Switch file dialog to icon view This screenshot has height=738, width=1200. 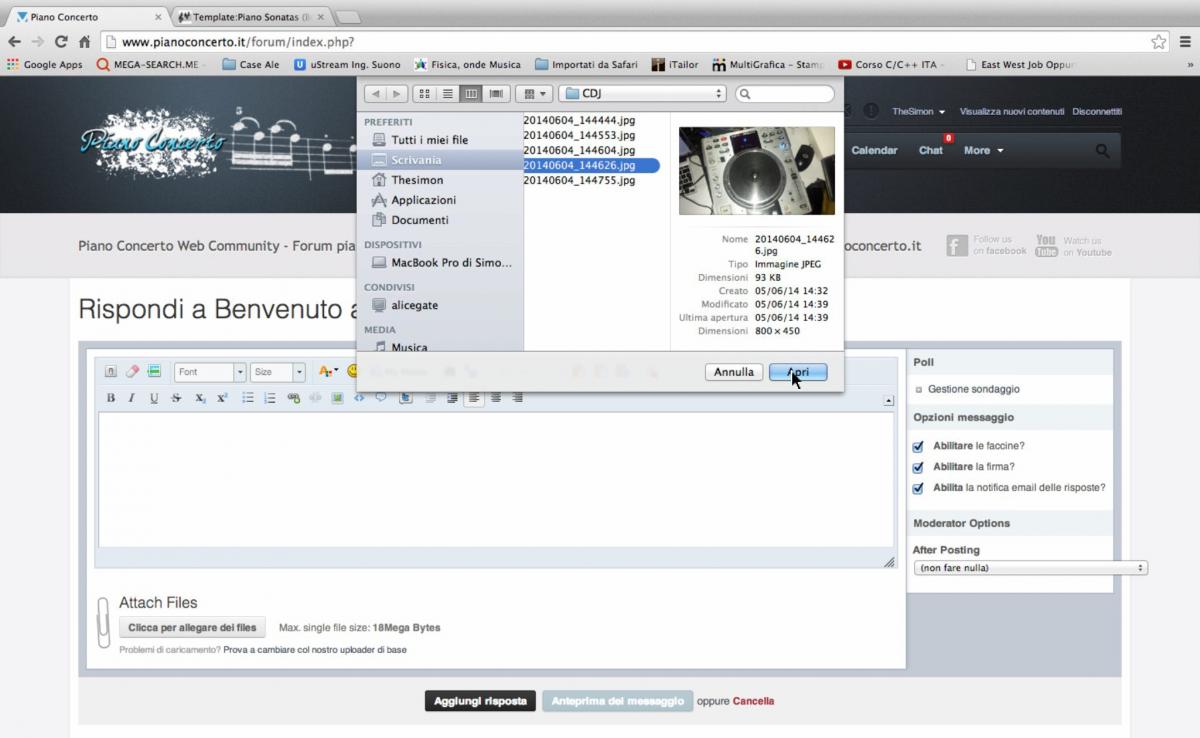[x=424, y=94]
